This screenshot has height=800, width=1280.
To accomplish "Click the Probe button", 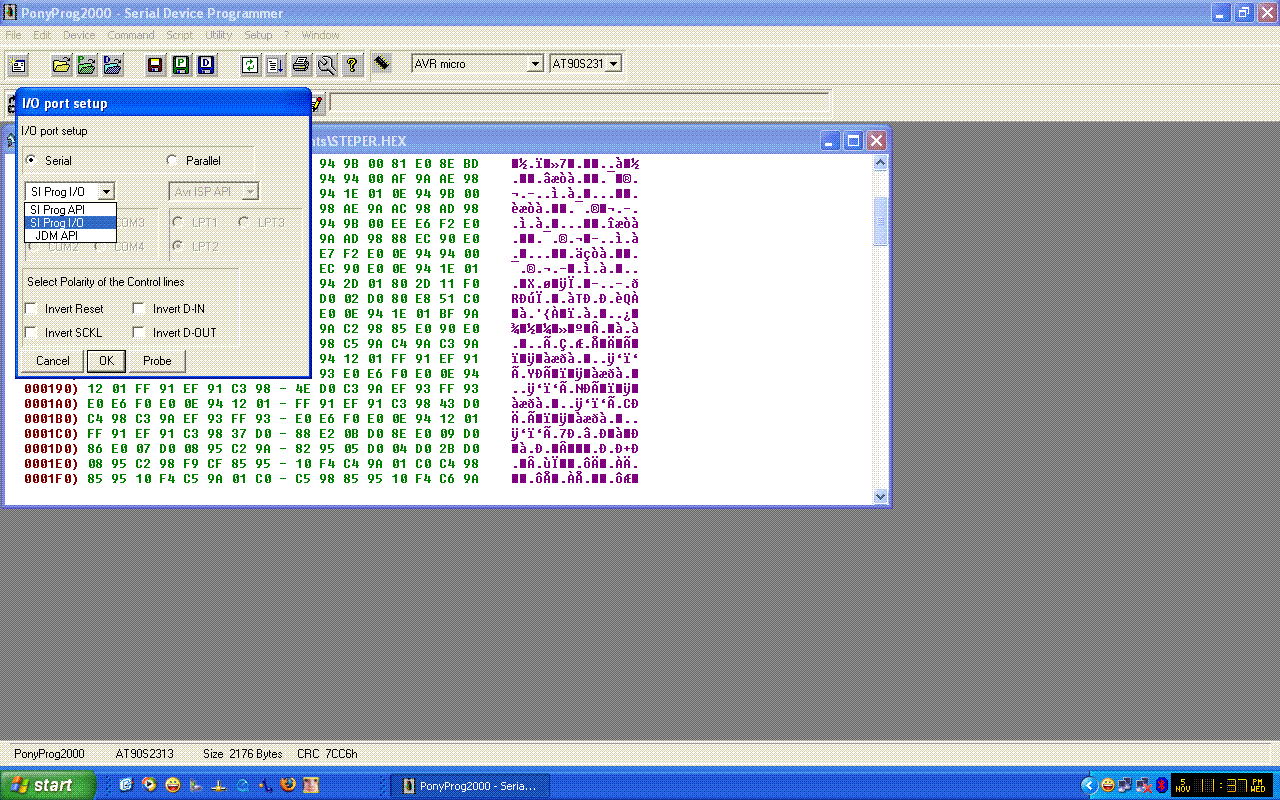I will click(x=157, y=361).
